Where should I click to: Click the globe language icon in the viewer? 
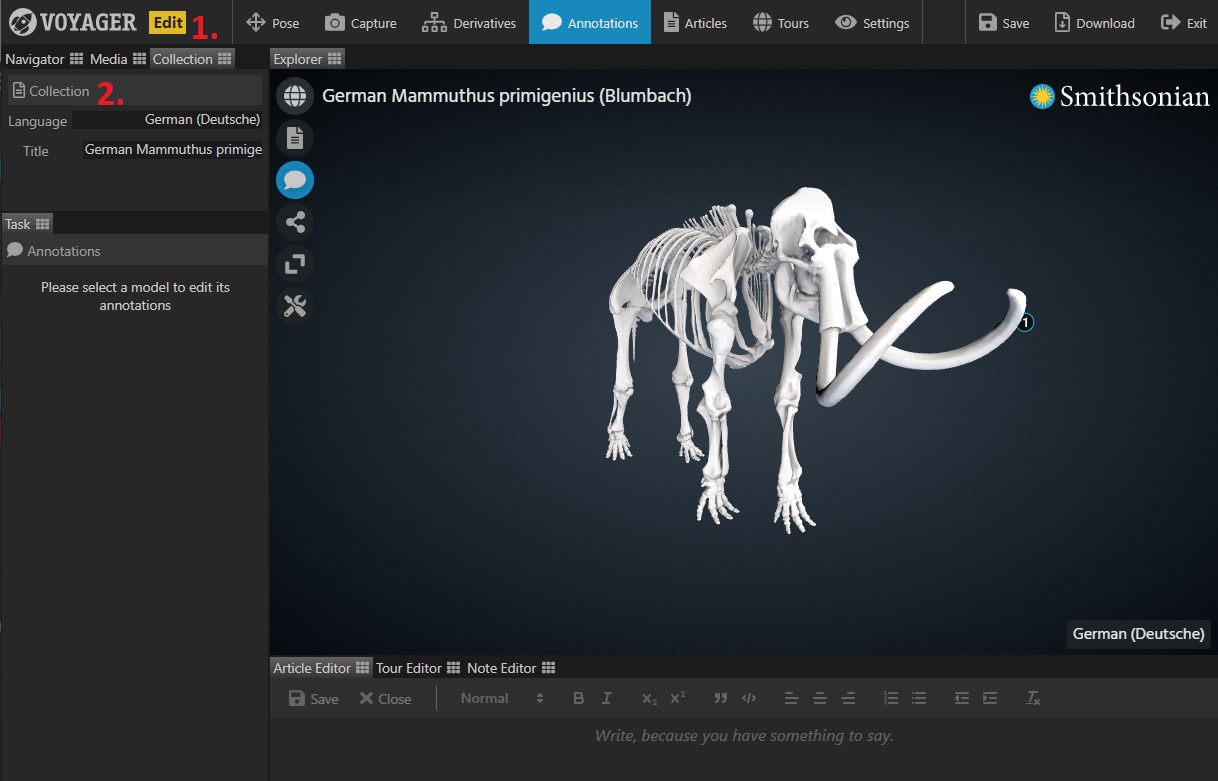coord(295,96)
